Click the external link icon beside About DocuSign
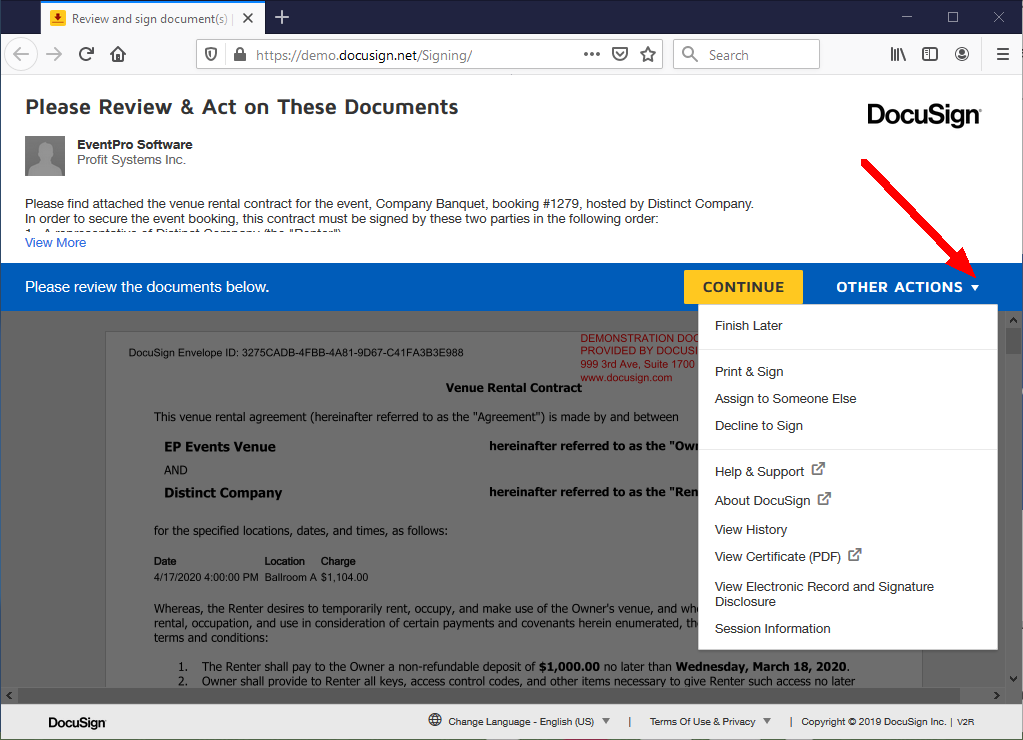1023x740 pixels. [x=825, y=499]
